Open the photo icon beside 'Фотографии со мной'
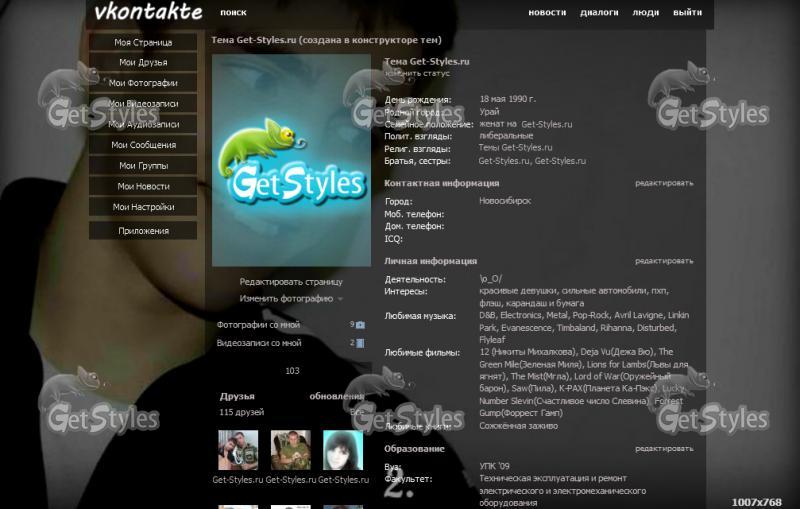Viewport: 800px width, 509px height. click(360, 325)
